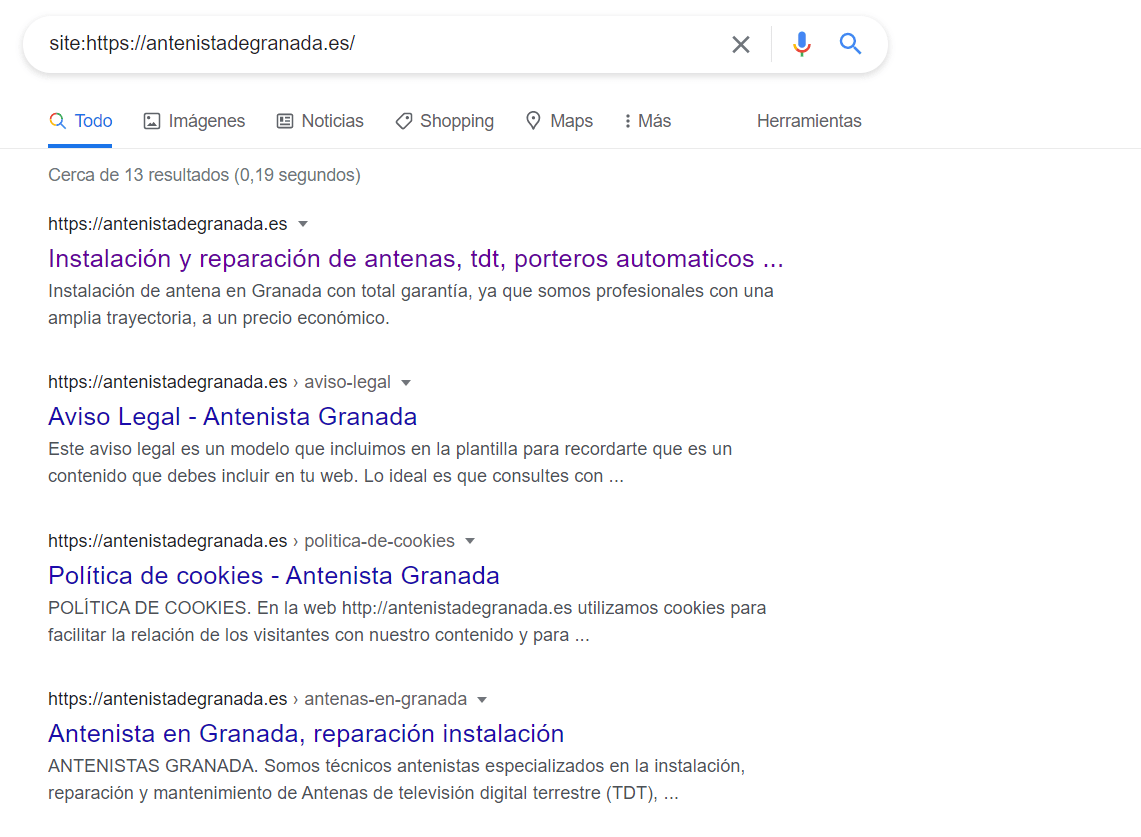
Task: Click the 'antenas-en-granada' breadcrumb text
Action: coord(386,699)
